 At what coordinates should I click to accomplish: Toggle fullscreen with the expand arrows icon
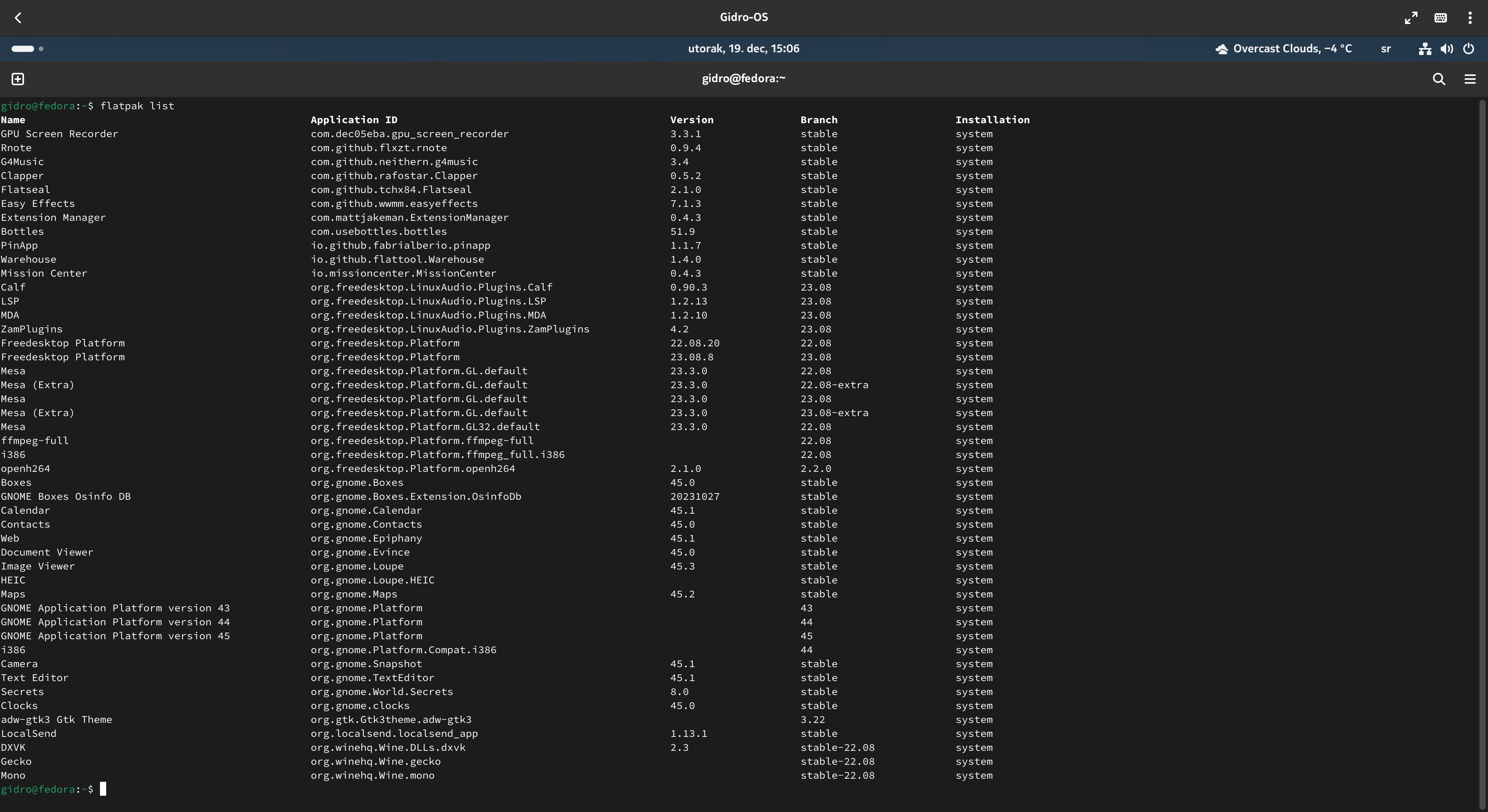[1411, 18]
